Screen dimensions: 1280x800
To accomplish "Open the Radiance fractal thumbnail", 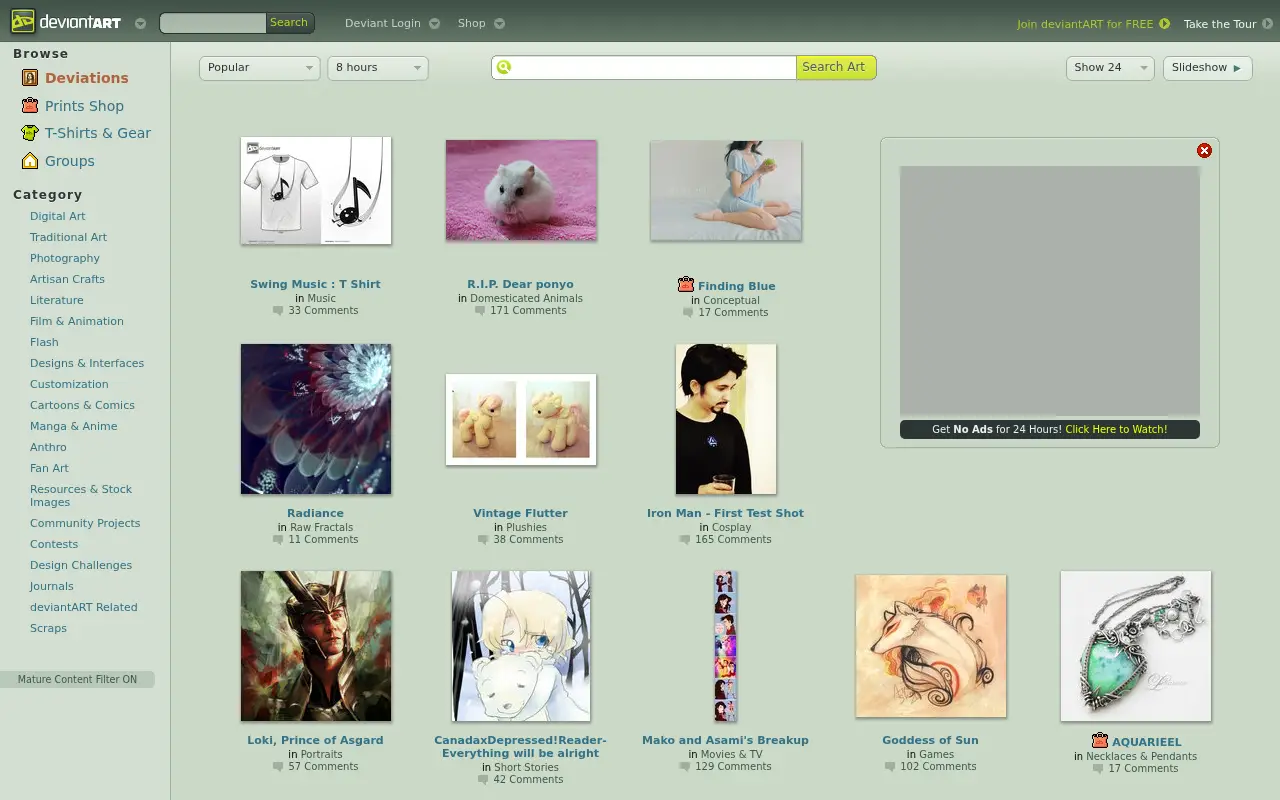I will (x=316, y=419).
